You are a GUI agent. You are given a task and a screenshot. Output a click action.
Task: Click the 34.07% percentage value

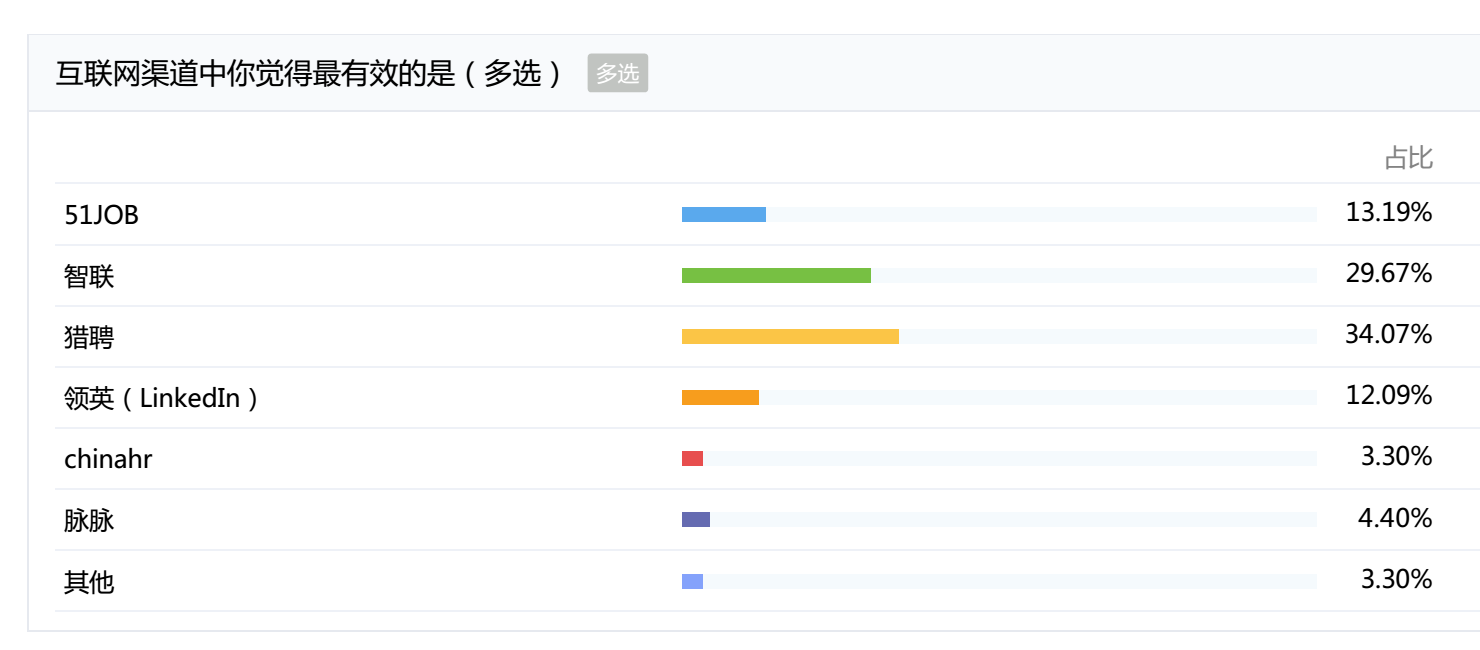click(x=1389, y=334)
